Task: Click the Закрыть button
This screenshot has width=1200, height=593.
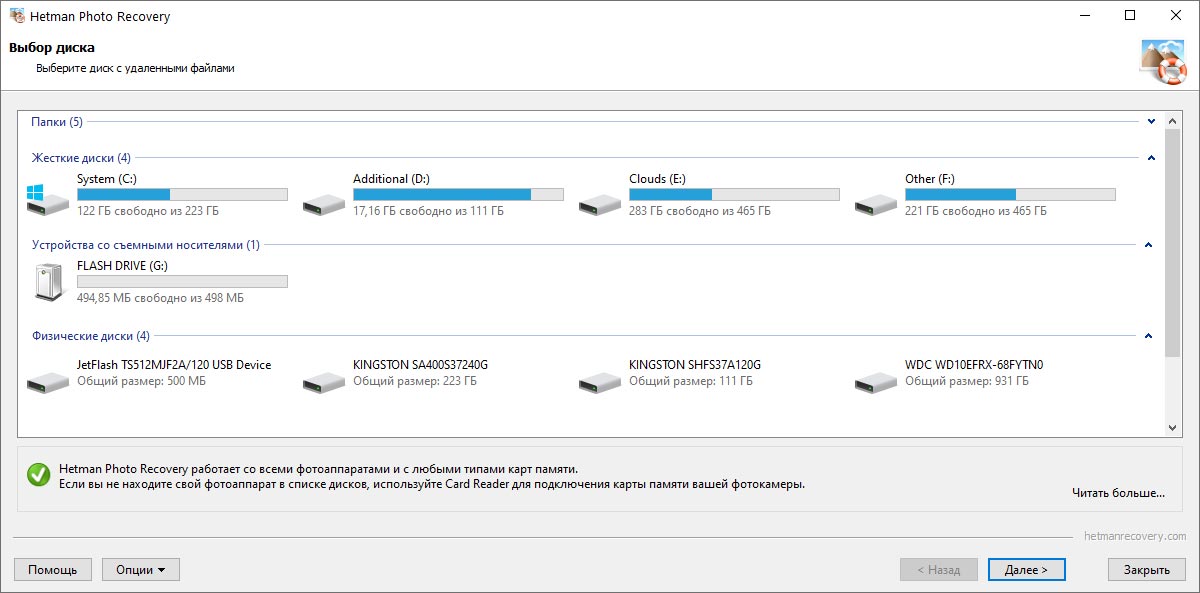Action: click(x=1146, y=570)
